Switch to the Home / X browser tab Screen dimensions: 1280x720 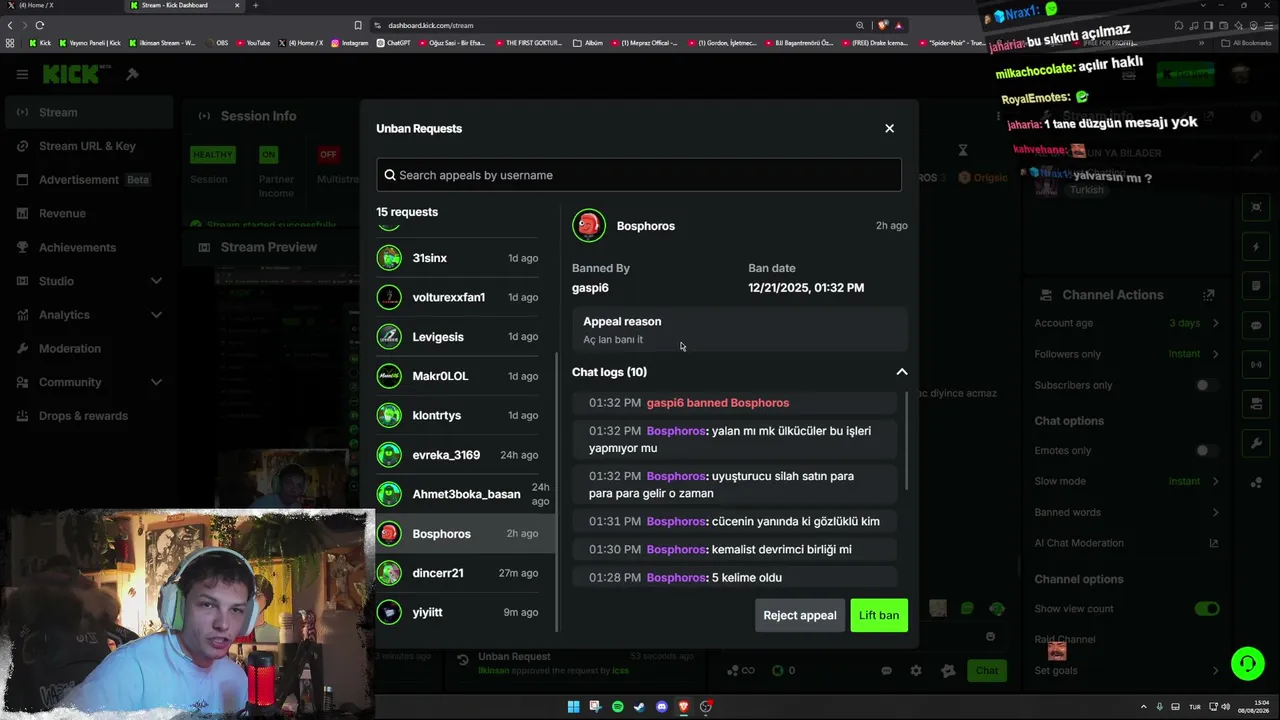click(60, 5)
